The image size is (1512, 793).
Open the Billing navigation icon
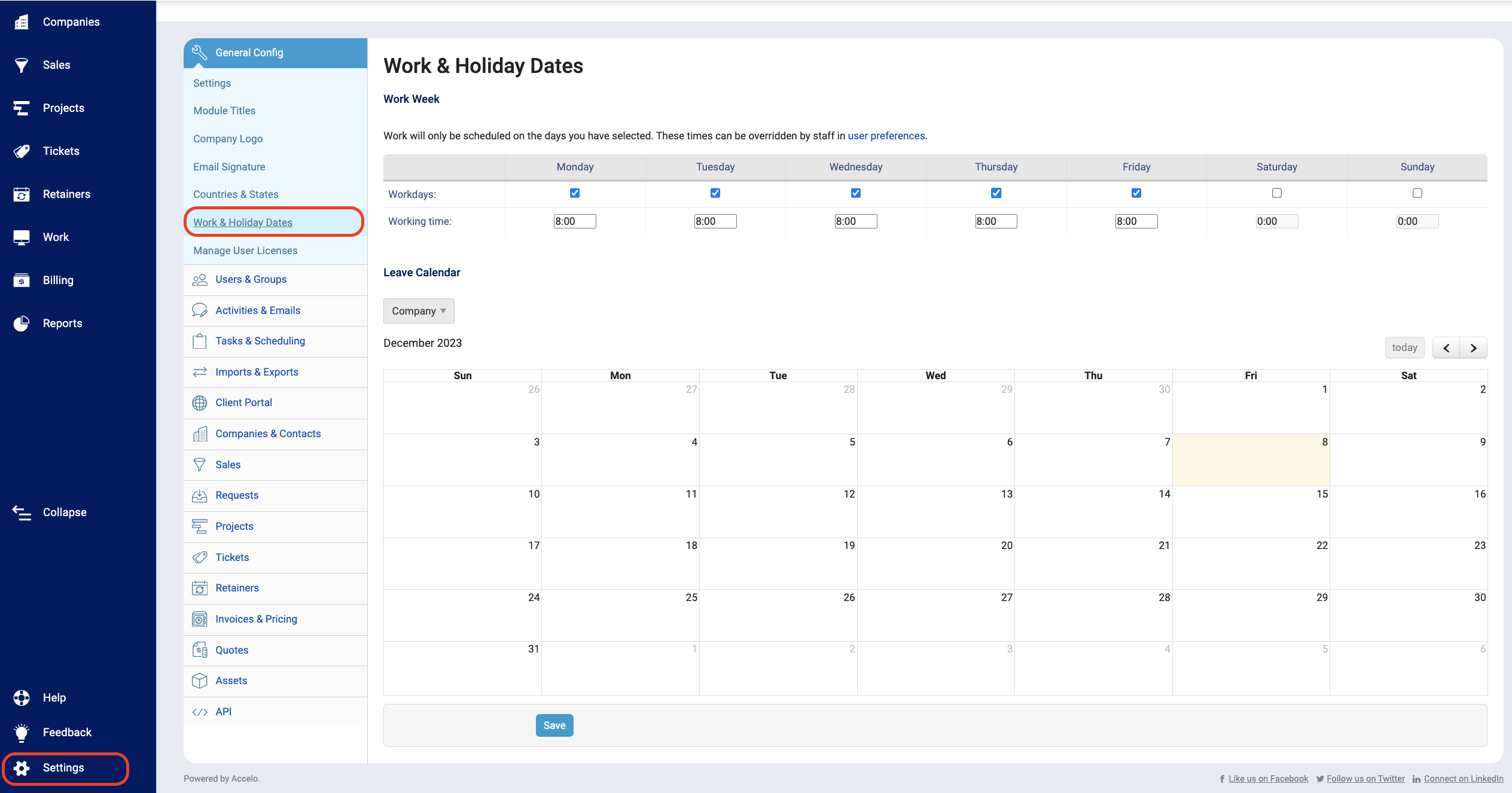pos(22,280)
